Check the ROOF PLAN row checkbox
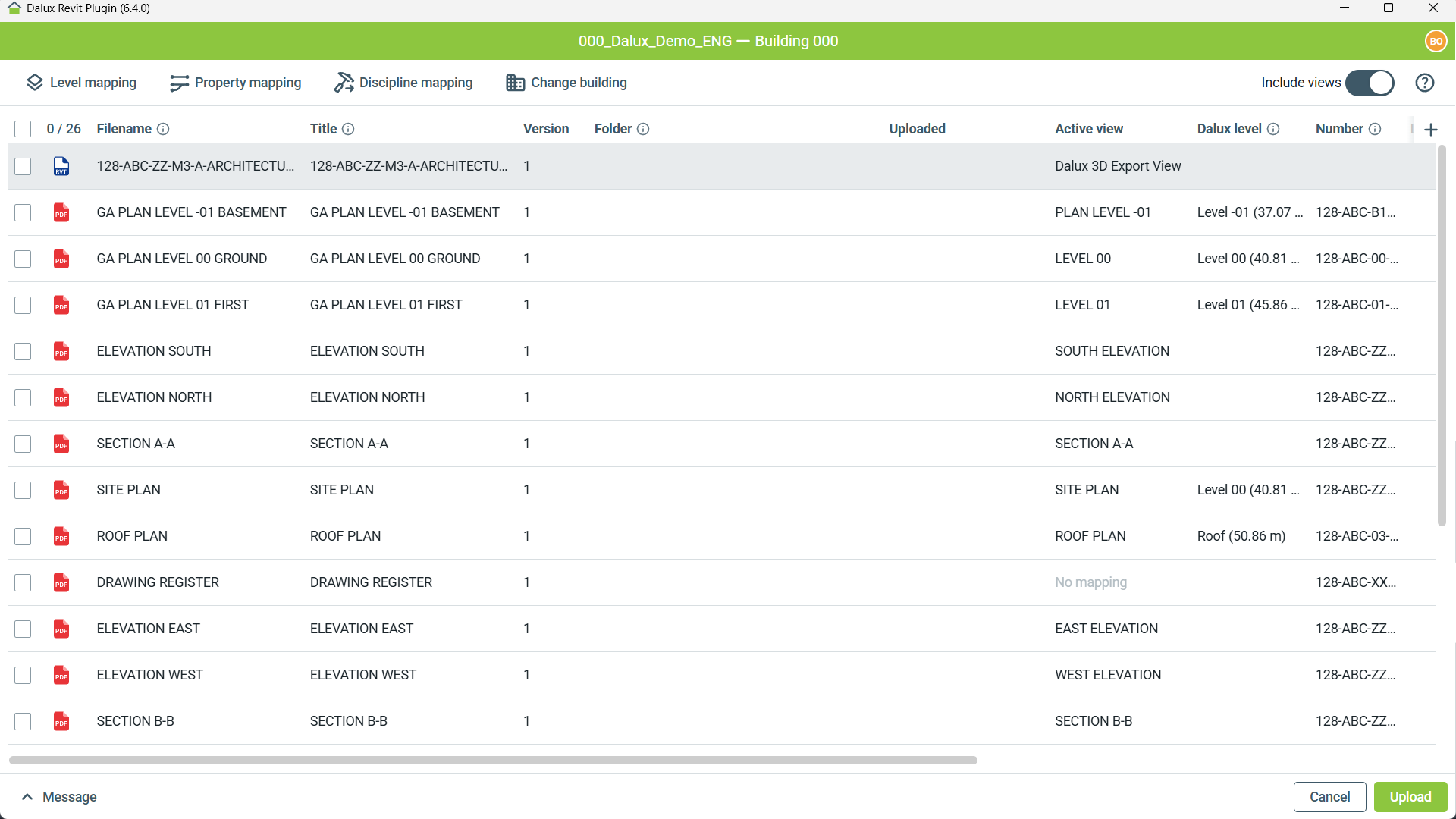Viewport: 1456px width, 819px height. (23, 536)
